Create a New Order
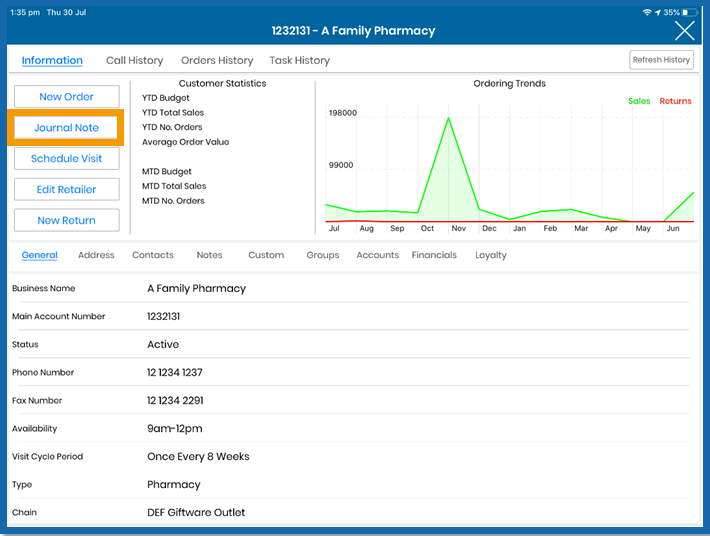This screenshot has width=710, height=536. 67,96
